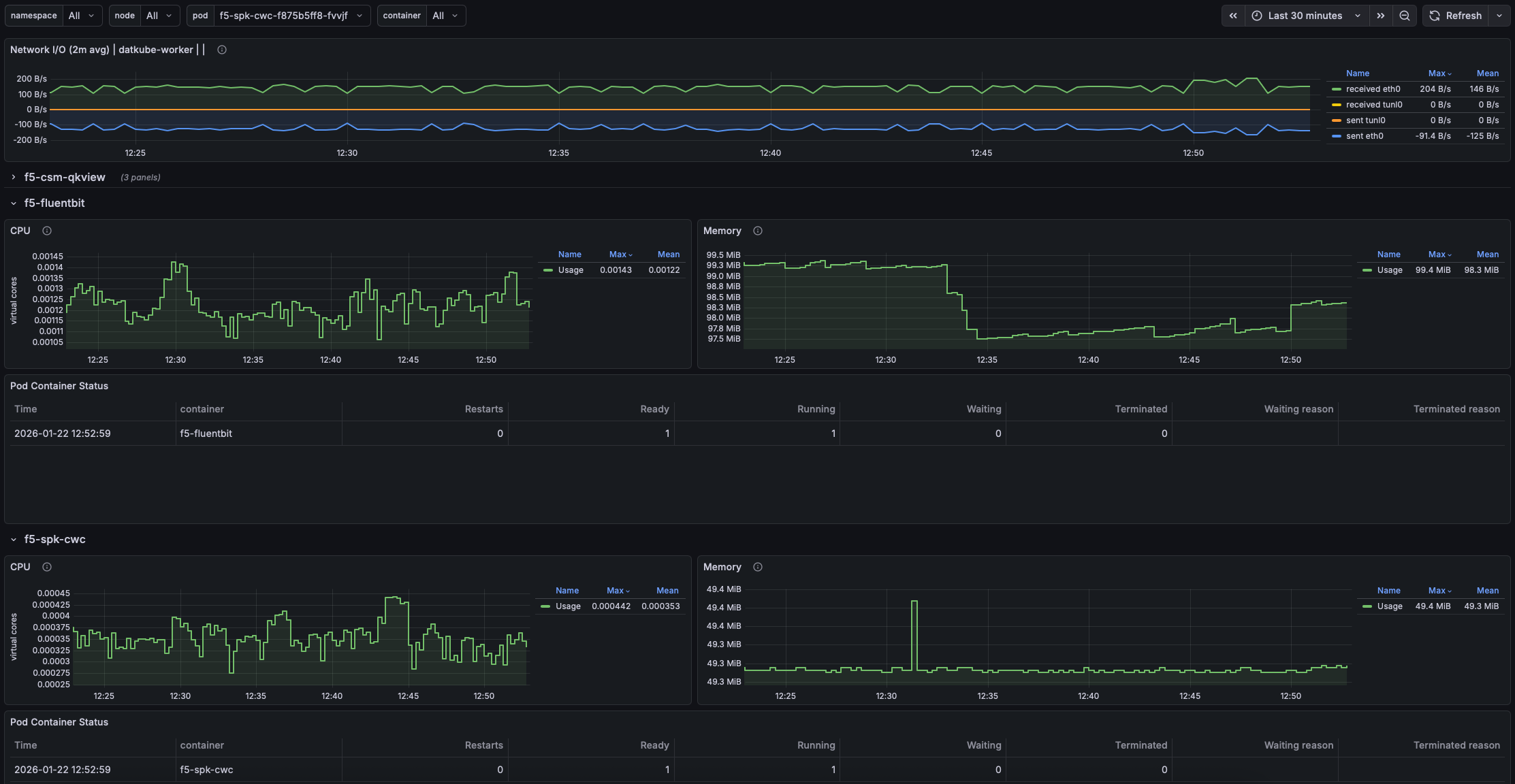Open f5-fluentbit Memory panel info icon
Image resolution: width=1515 pixels, height=784 pixels.
click(758, 231)
